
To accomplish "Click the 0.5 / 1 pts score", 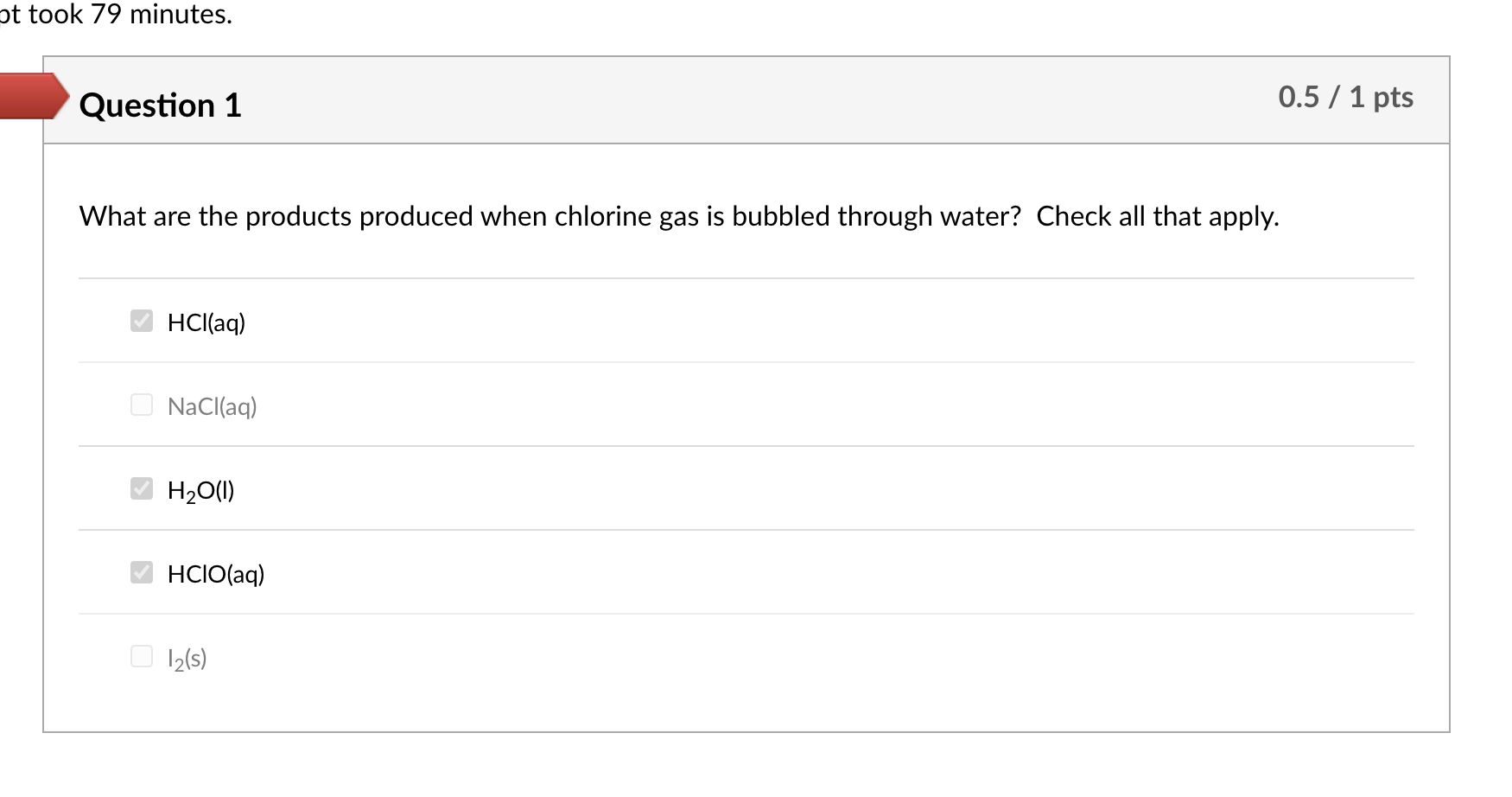I will (1345, 97).
